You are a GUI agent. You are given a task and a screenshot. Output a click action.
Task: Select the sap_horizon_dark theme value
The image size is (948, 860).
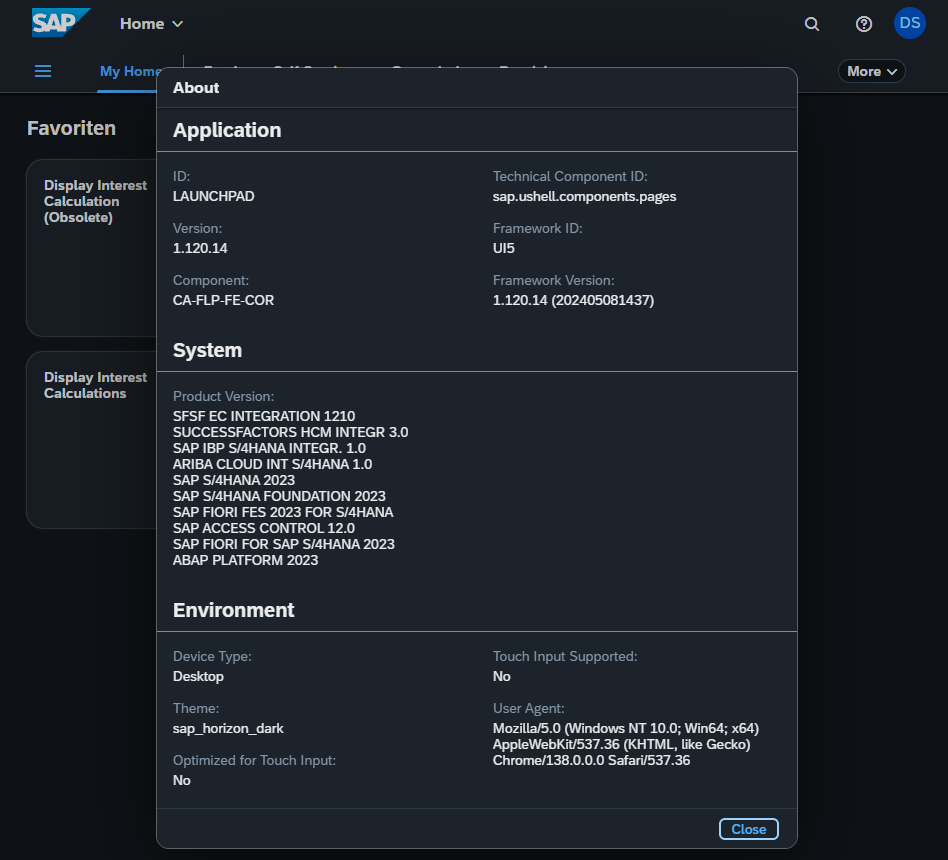point(228,729)
